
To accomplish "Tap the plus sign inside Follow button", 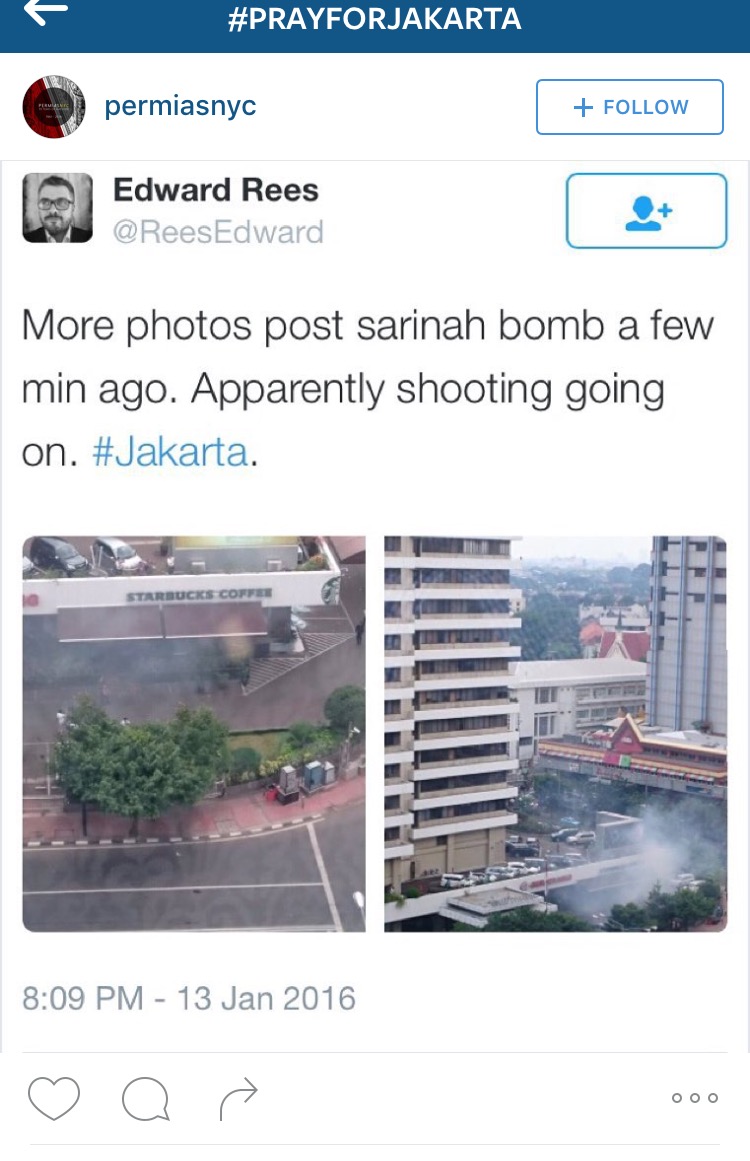I will point(583,107).
